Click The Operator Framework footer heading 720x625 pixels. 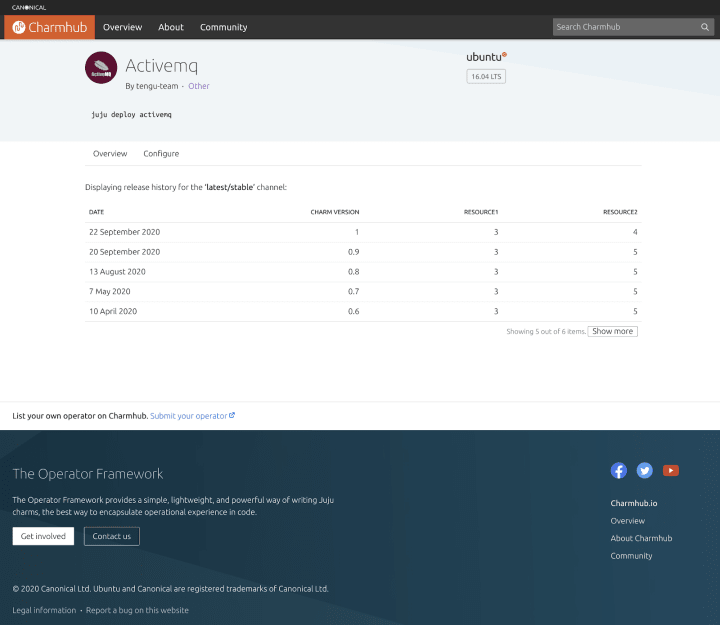88,473
